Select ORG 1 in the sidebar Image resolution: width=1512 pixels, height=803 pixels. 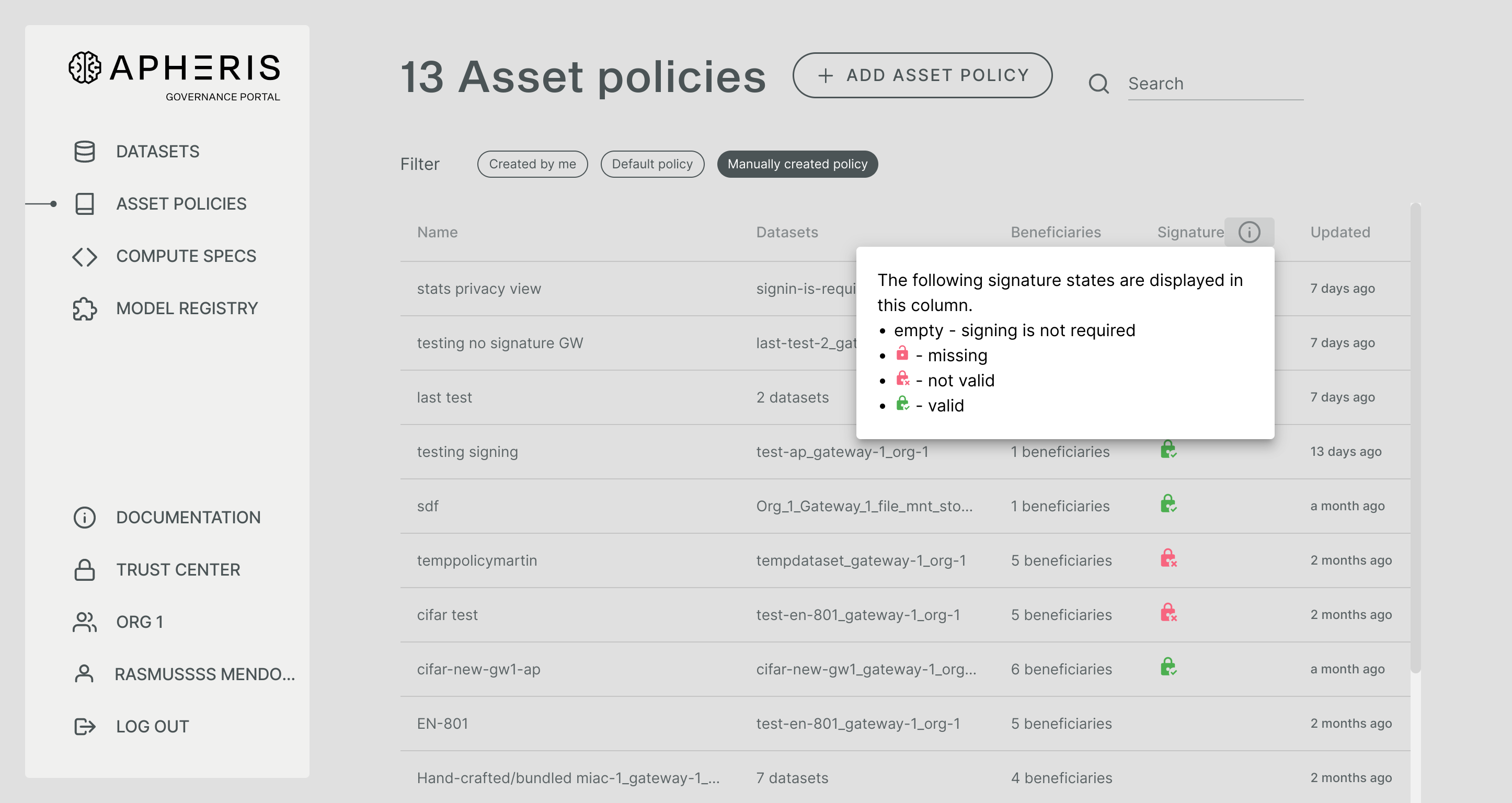[x=140, y=622]
